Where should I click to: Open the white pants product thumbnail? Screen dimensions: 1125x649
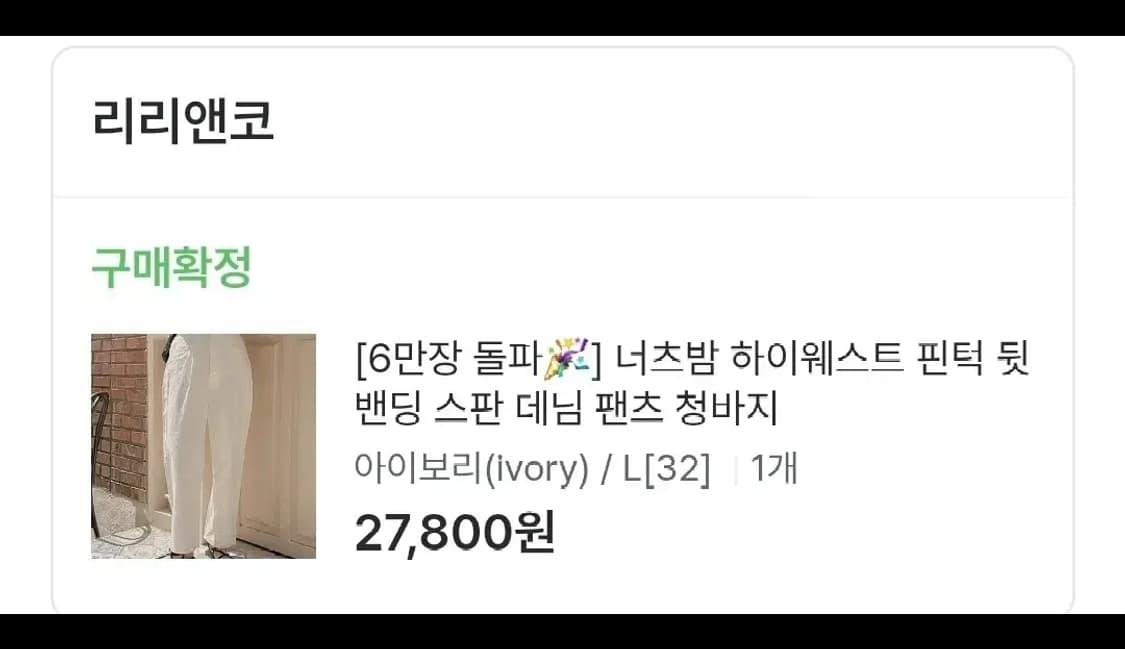(204, 446)
